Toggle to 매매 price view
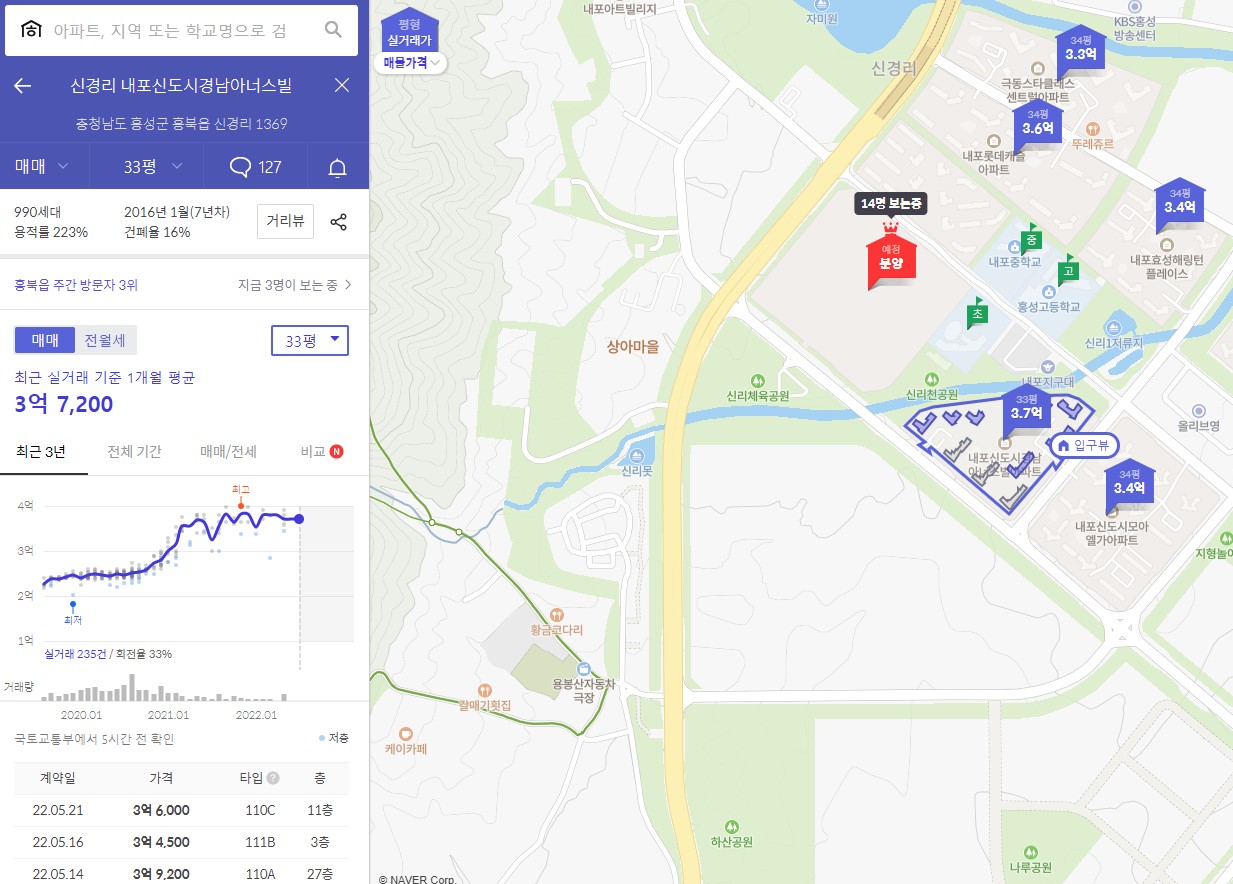 tap(45, 340)
